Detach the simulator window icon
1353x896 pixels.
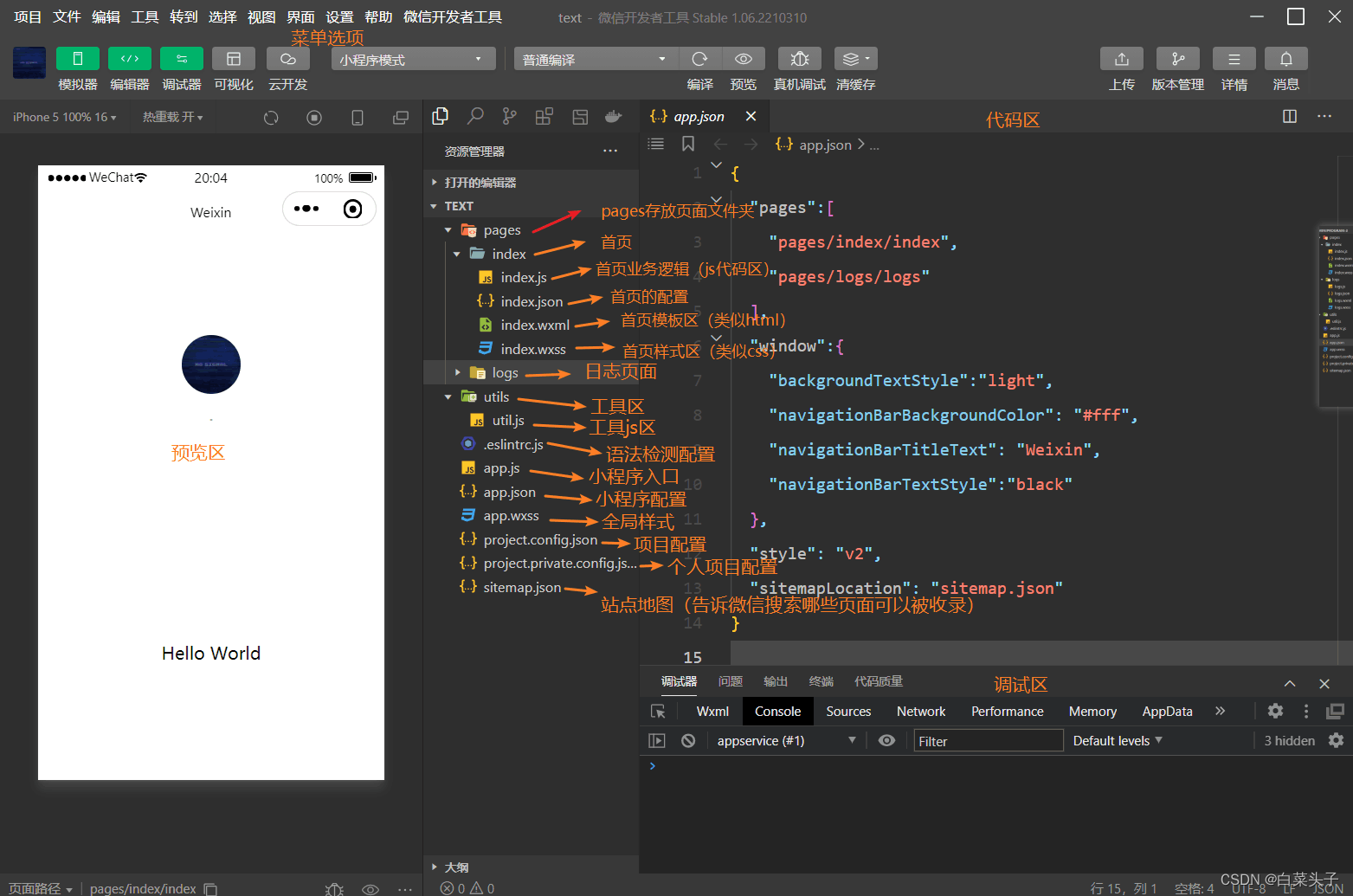tap(401, 118)
